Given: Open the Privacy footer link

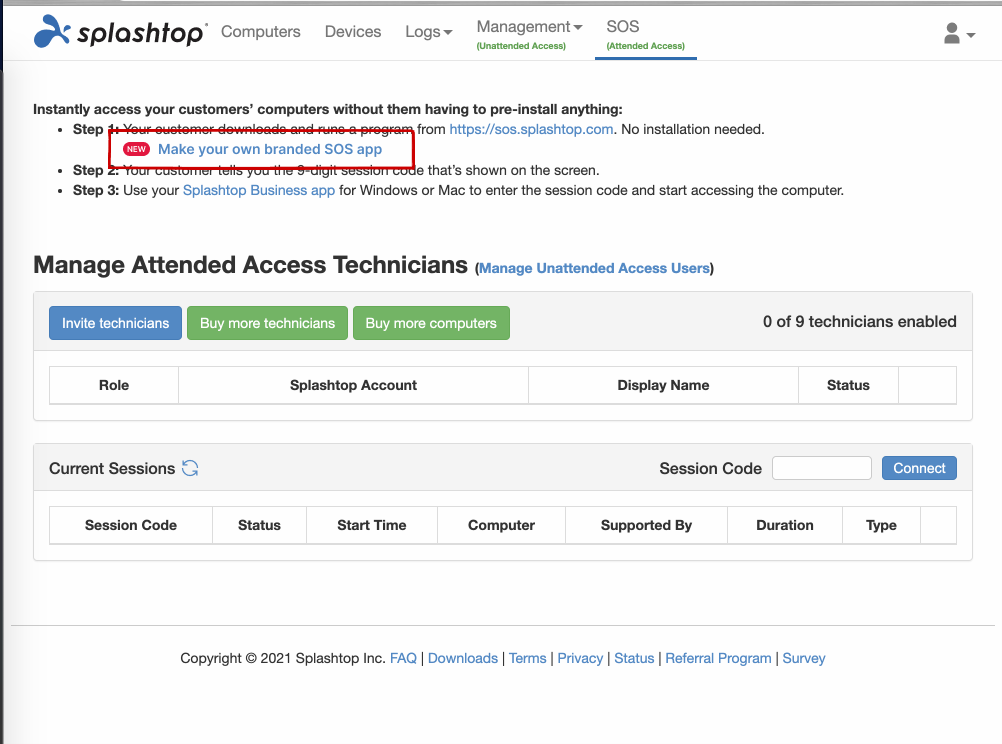Looking at the screenshot, I should 580,658.
